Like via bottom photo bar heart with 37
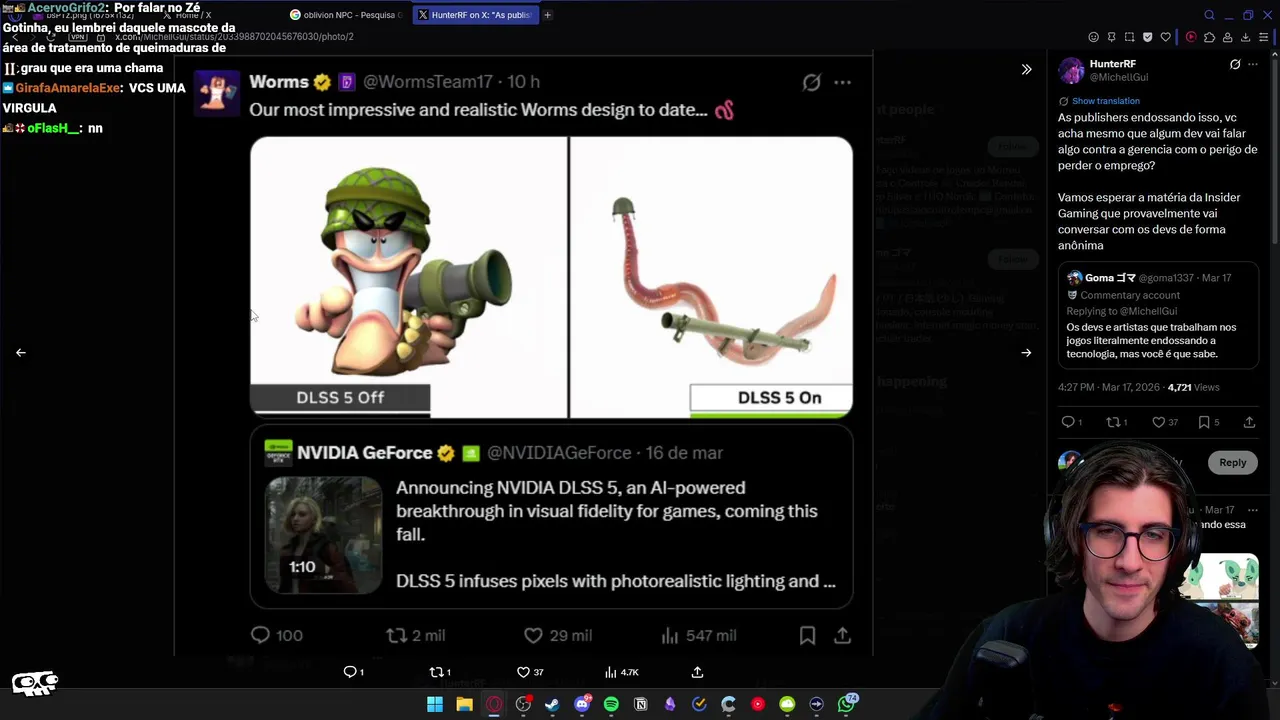1280x720 pixels. [x=523, y=672]
